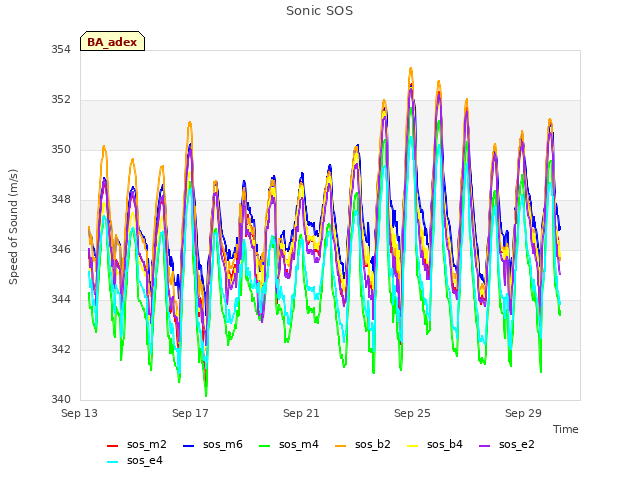The height and width of the screenshot is (480, 640).
Task: Click the 350 y-axis tick label
Action: [x=61, y=150]
